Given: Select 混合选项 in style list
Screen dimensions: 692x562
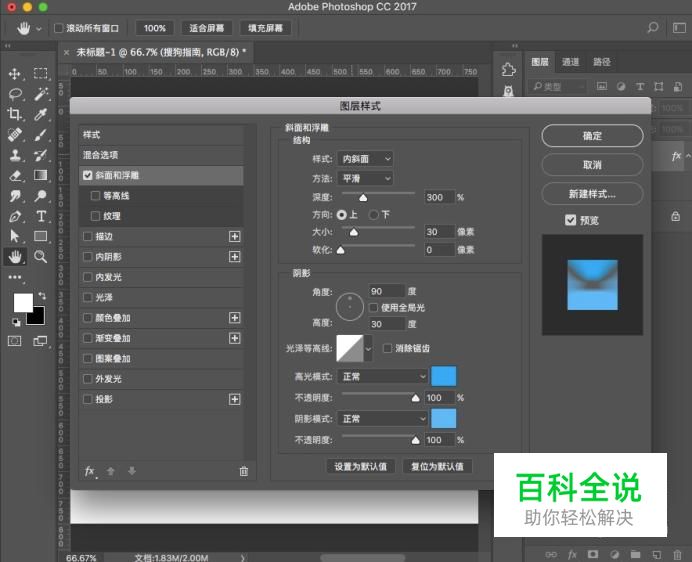Looking at the screenshot, I should (x=162, y=155).
